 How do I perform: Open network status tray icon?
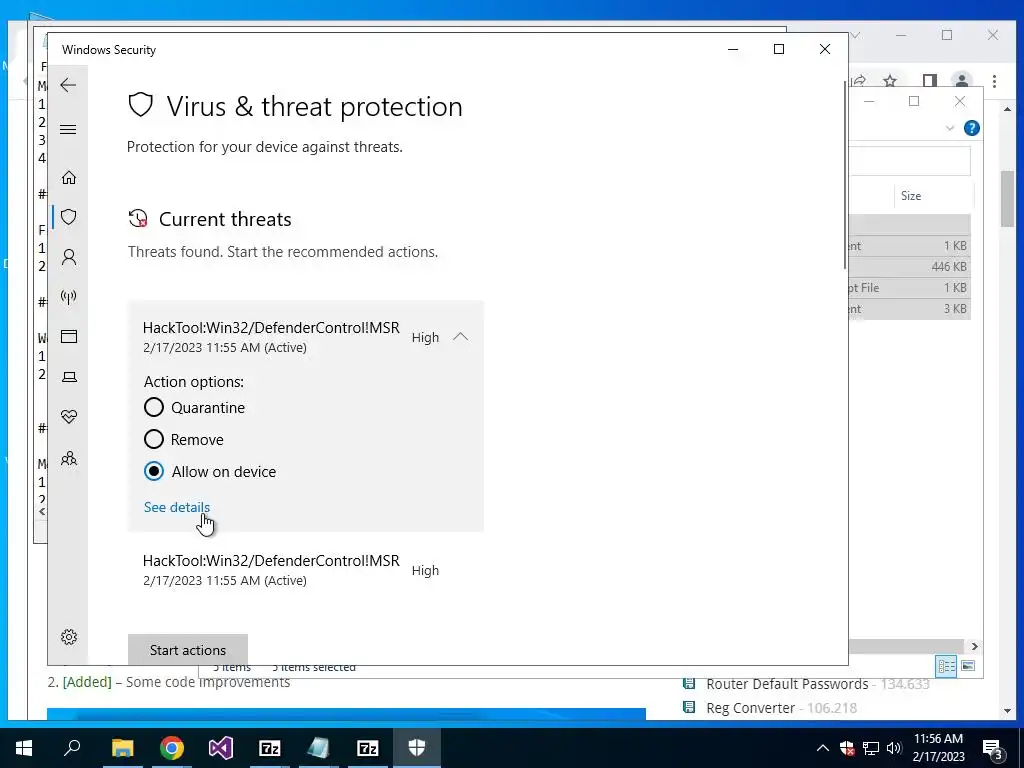point(871,748)
